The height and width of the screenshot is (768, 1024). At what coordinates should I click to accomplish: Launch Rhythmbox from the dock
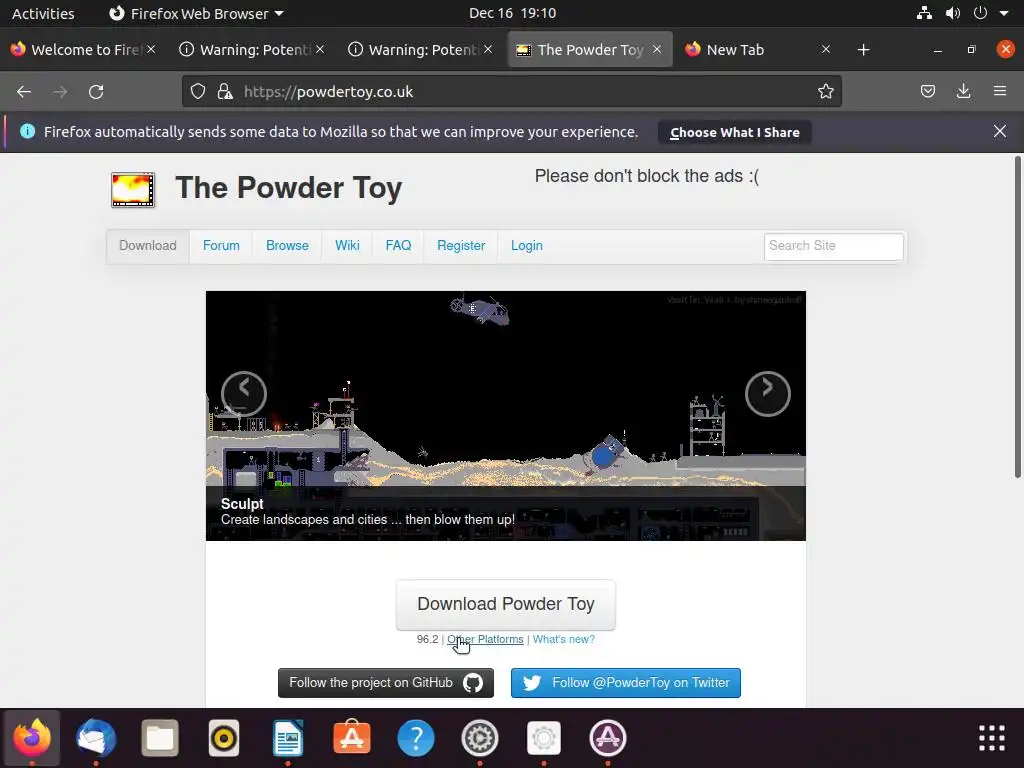(224, 739)
